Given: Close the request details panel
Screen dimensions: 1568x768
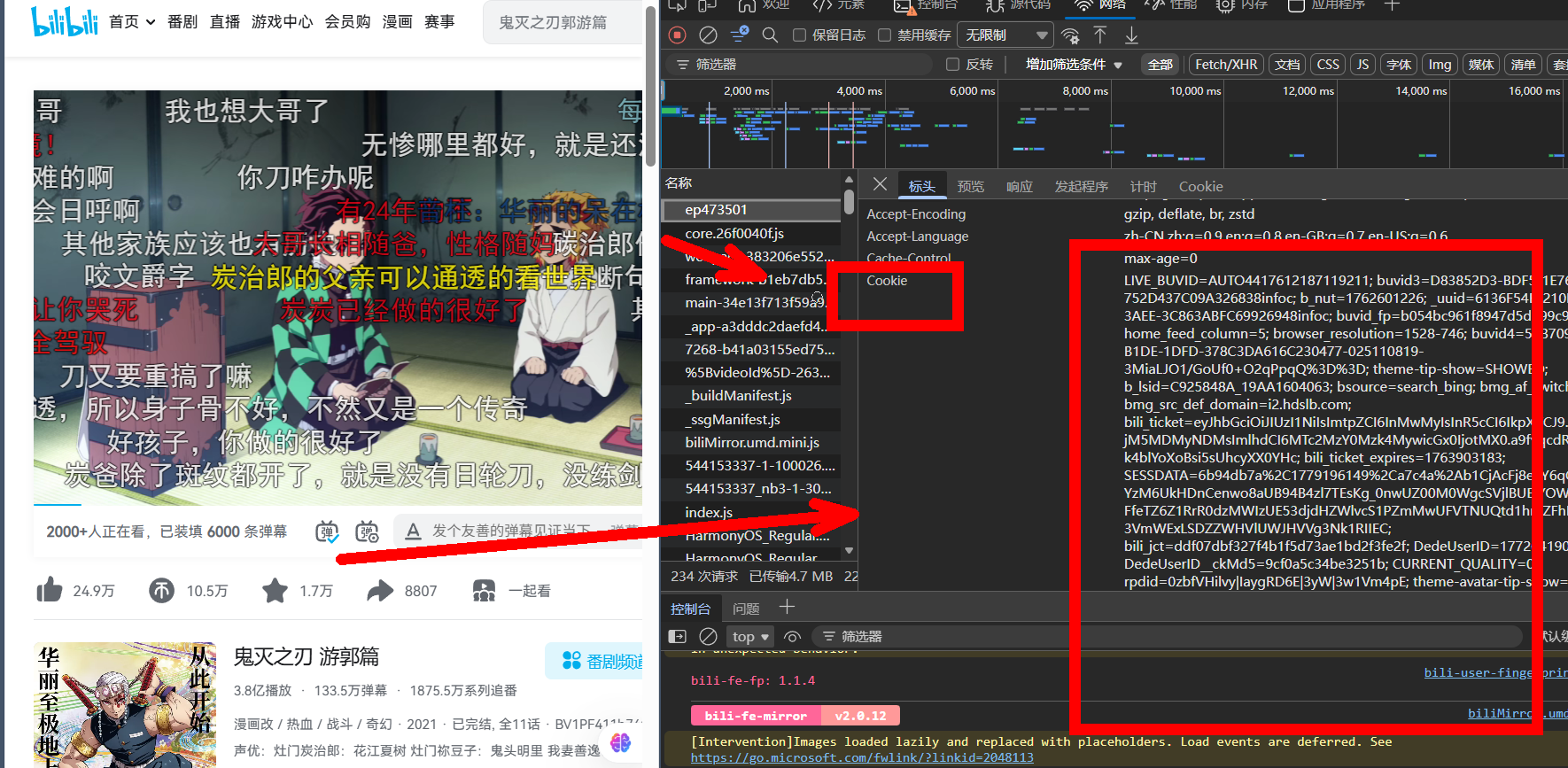Looking at the screenshot, I should coord(880,184).
